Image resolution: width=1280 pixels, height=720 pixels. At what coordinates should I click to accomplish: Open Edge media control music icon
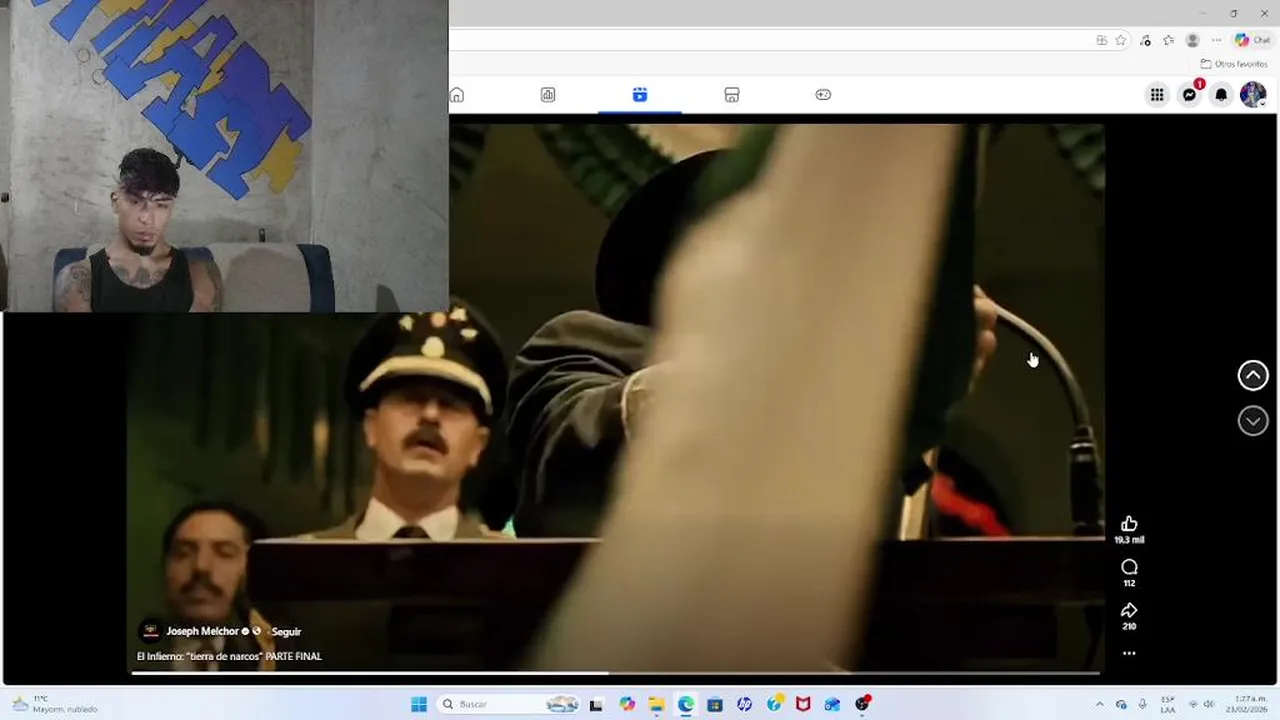(x=1146, y=40)
